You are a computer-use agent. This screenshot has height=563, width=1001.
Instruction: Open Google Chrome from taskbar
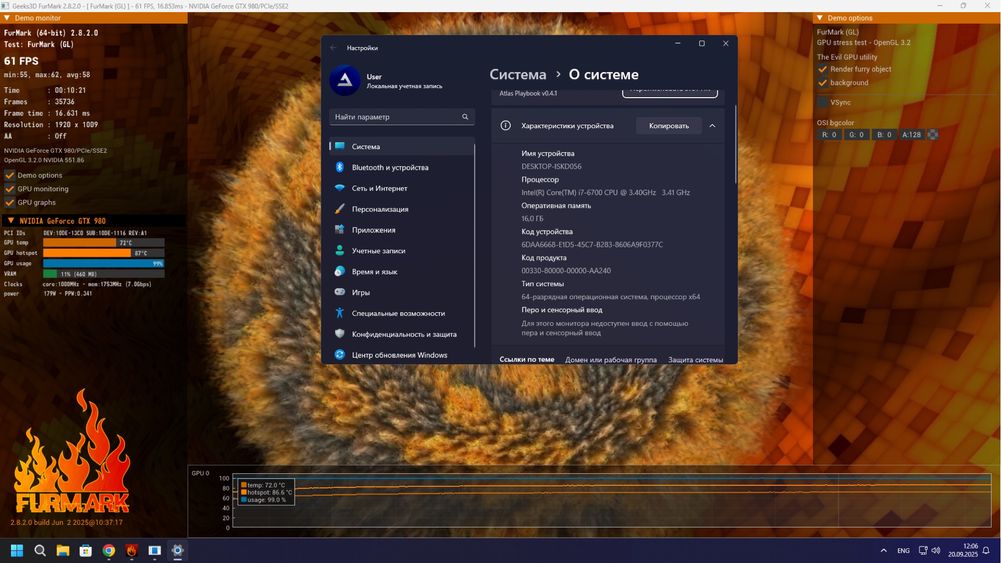[x=109, y=550]
